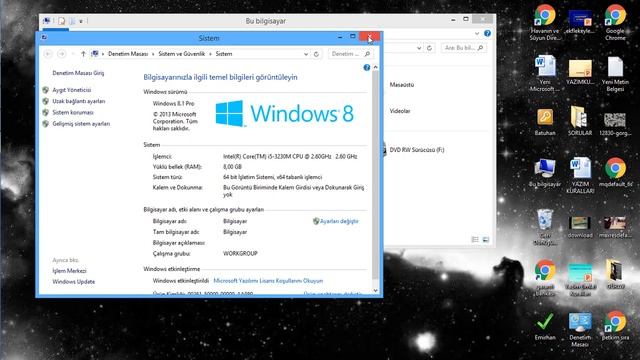Go up one level in Sistem window
Screen dimensions: 640x360
pyautogui.click(x=83, y=54)
